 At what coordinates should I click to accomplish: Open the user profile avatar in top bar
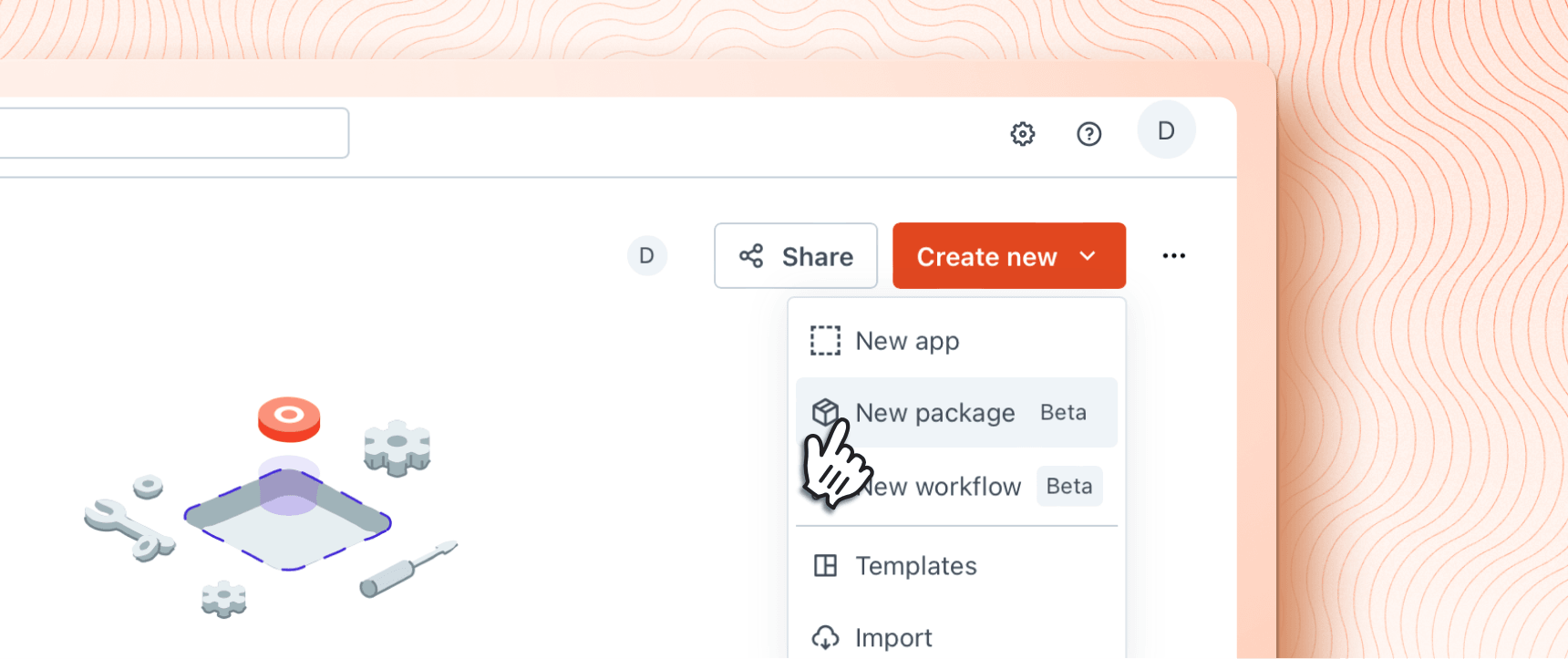[x=1166, y=130]
